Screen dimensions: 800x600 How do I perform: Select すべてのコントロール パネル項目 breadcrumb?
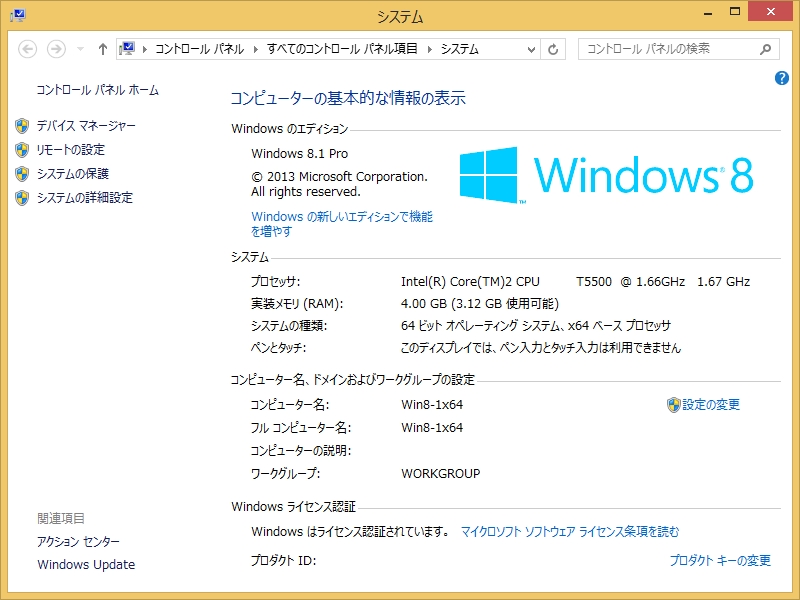342,49
